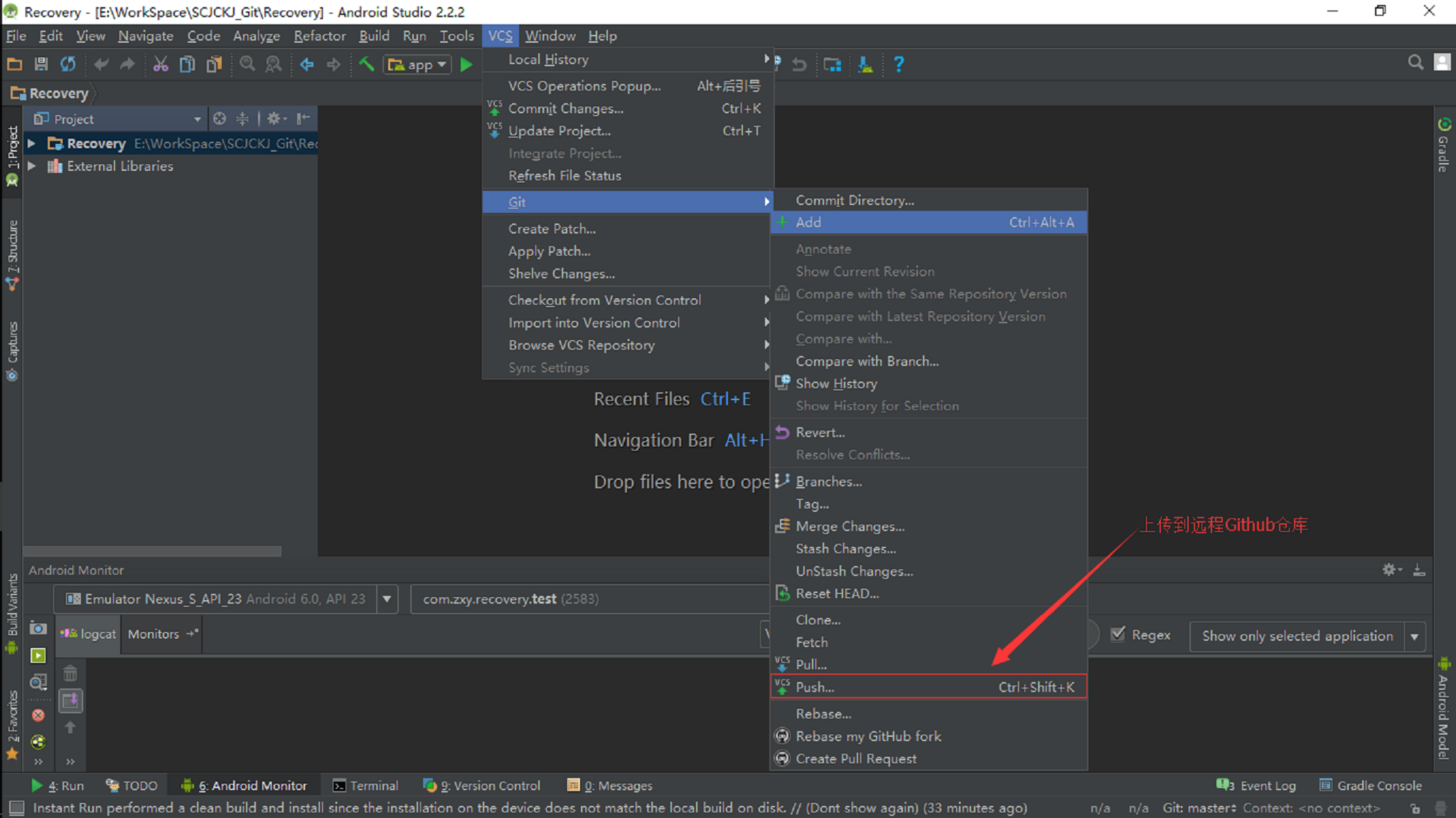Expand the Recovery project tree node
The width and height of the screenshot is (1456, 818).
pyautogui.click(x=32, y=143)
